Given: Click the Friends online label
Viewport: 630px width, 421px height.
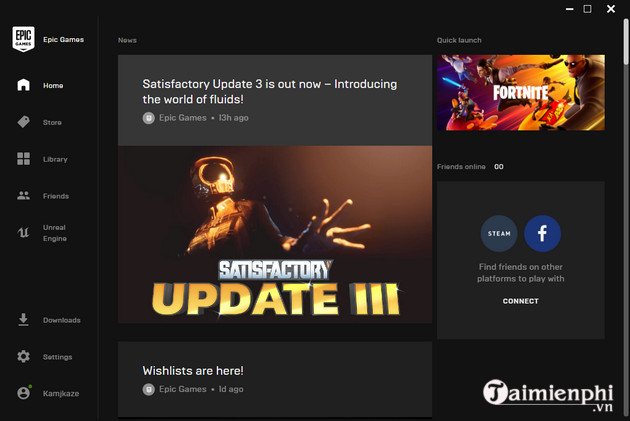Looking at the screenshot, I should pyautogui.click(x=461, y=167).
